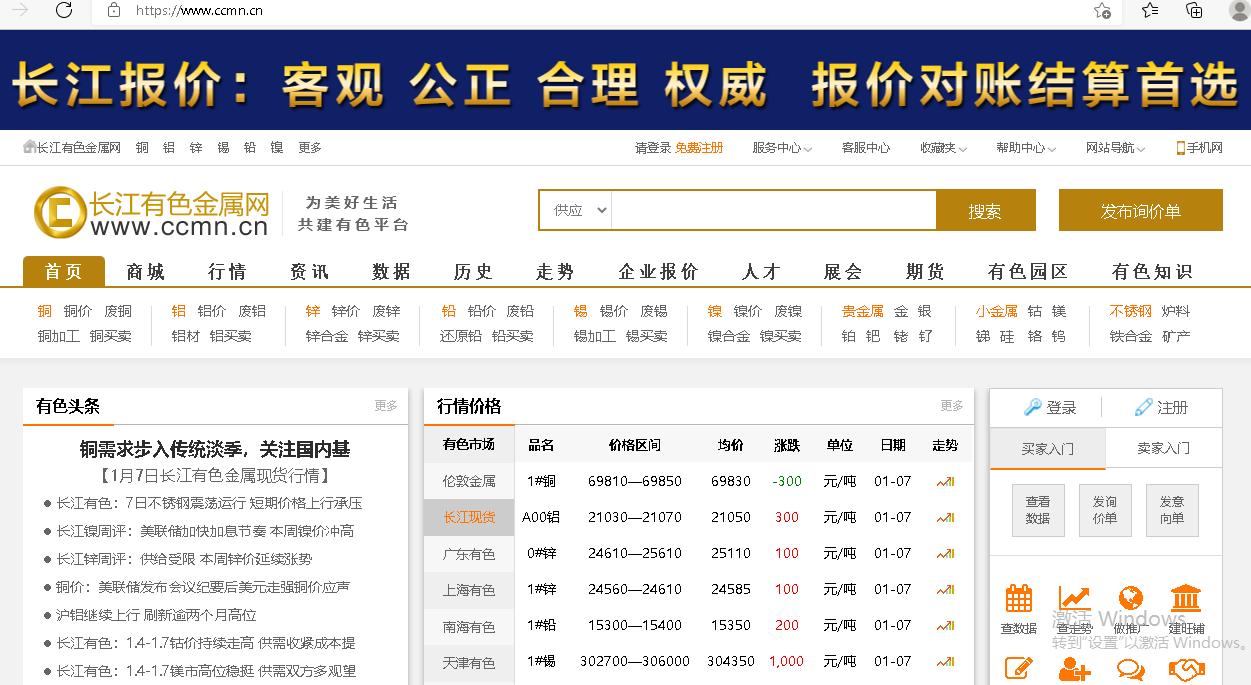Add page to favorites with the star-plus icon
Image resolution: width=1251 pixels, height=685 pixels.
[1102, 10]
